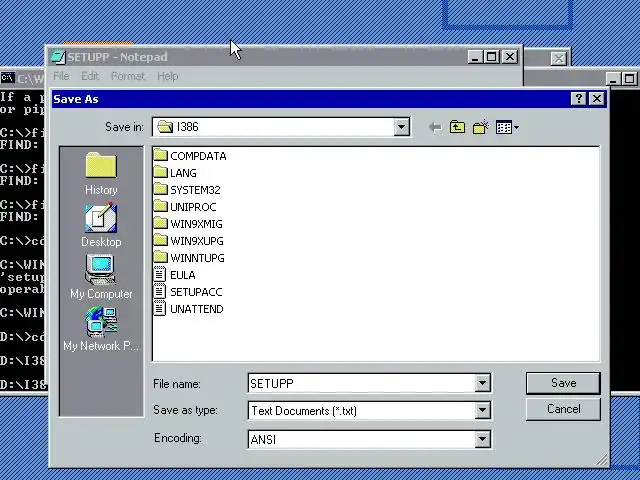Click the Save button
The width and height of the screenshot is (640, 480).
click(563, 383)
